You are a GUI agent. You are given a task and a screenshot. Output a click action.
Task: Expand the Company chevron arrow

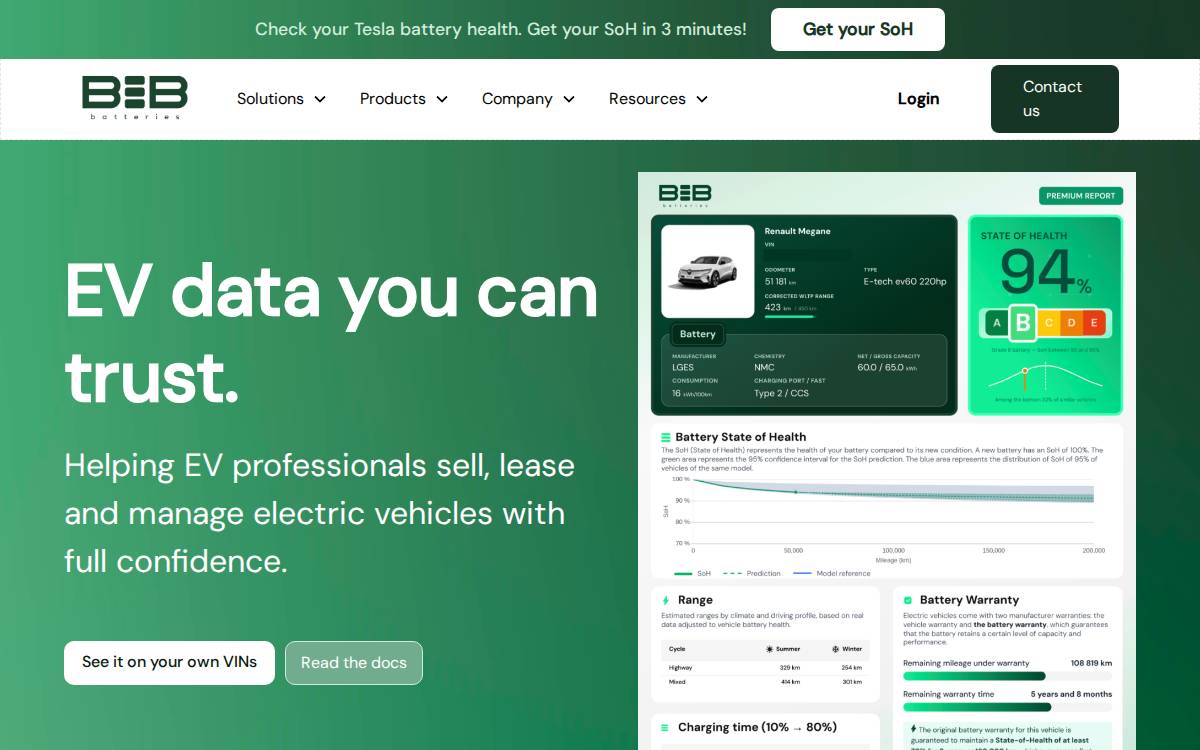[x=569, y=99]
